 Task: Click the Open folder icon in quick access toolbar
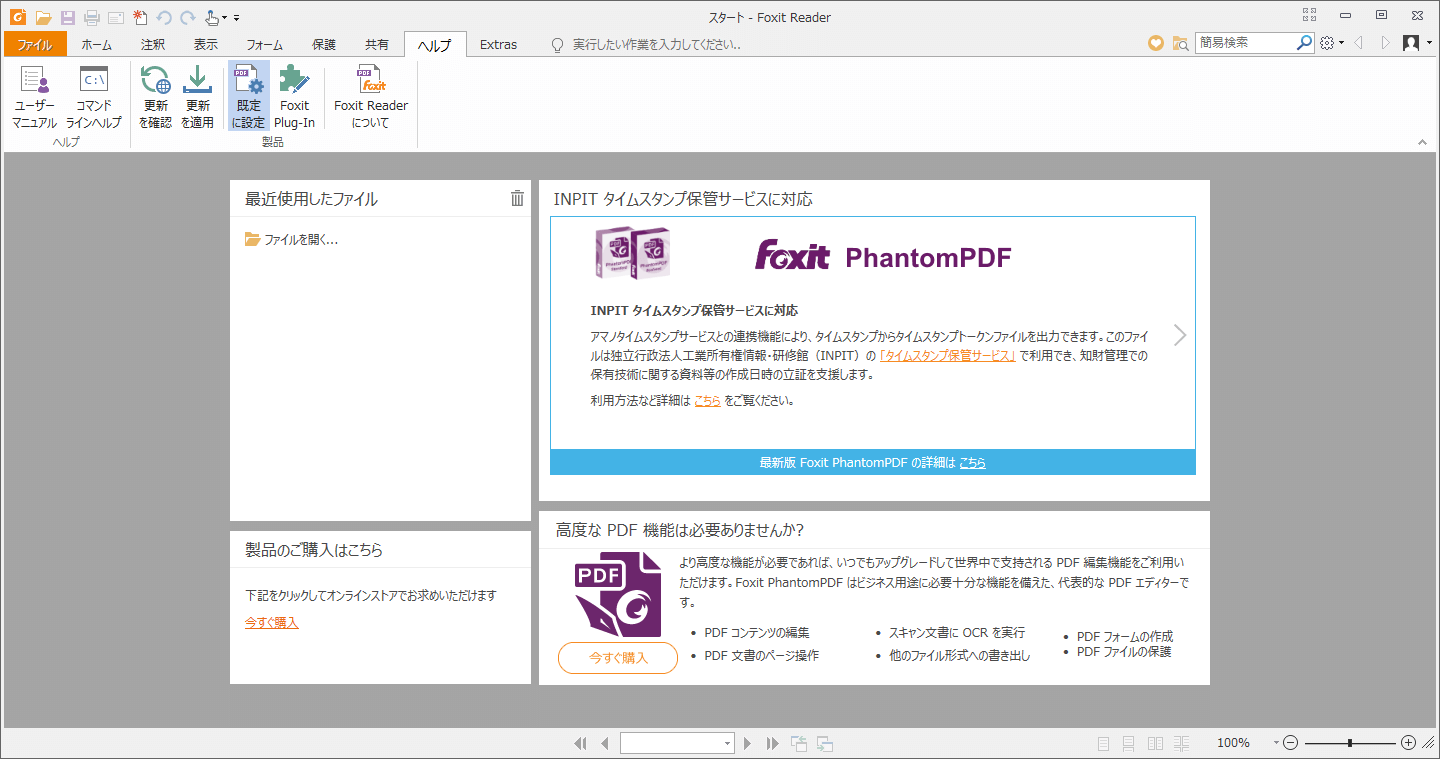43,17
